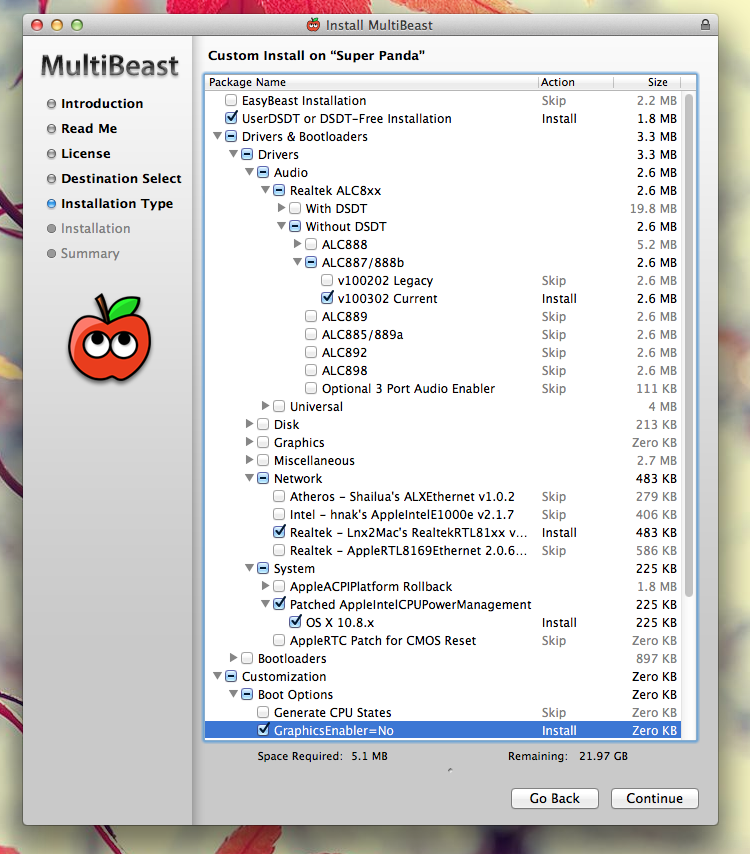
Task: Select the 'Remaining: 21.97 GB' text
Action: click(568, 756)
